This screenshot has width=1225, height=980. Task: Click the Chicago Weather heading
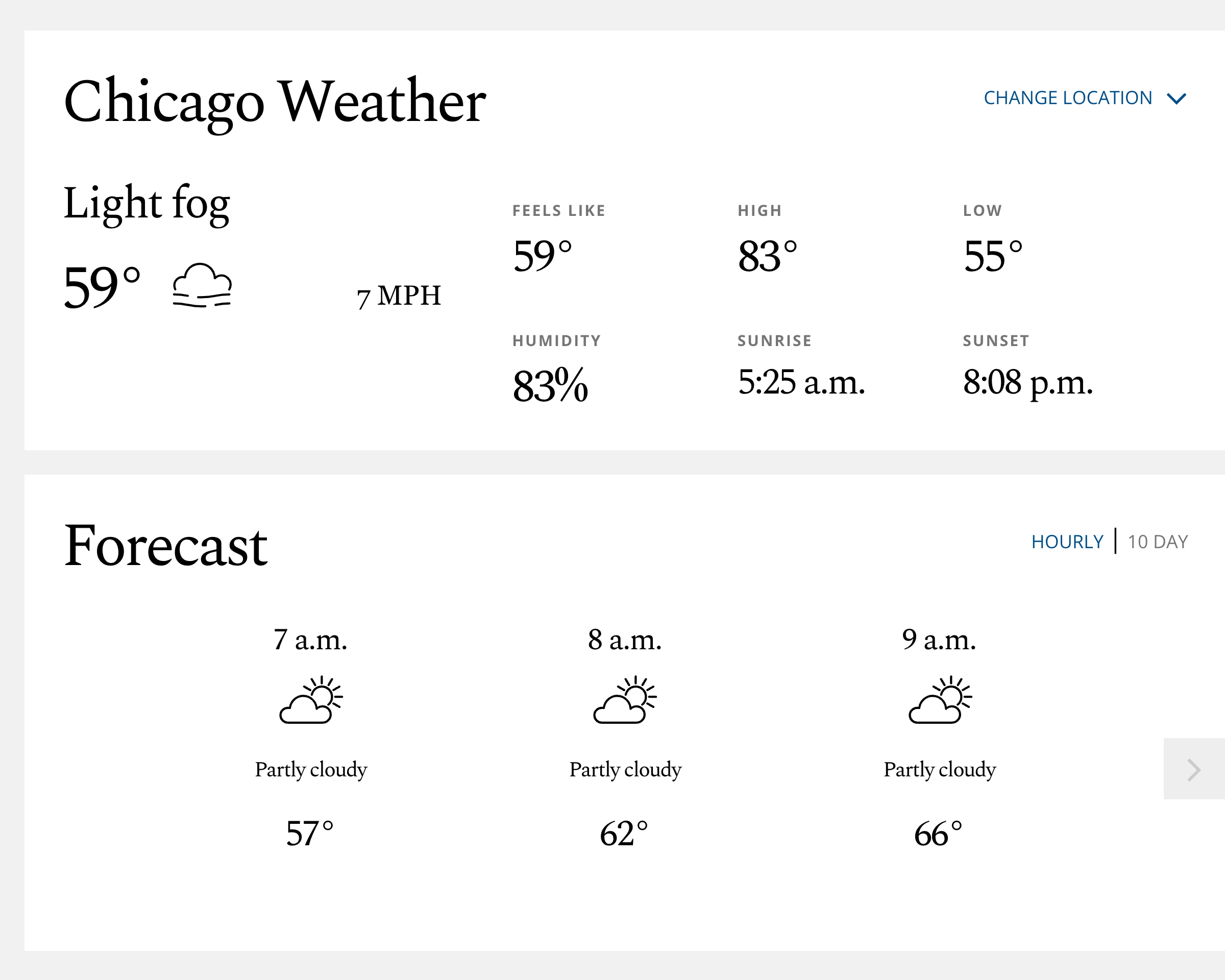click(x=275, y=102)
